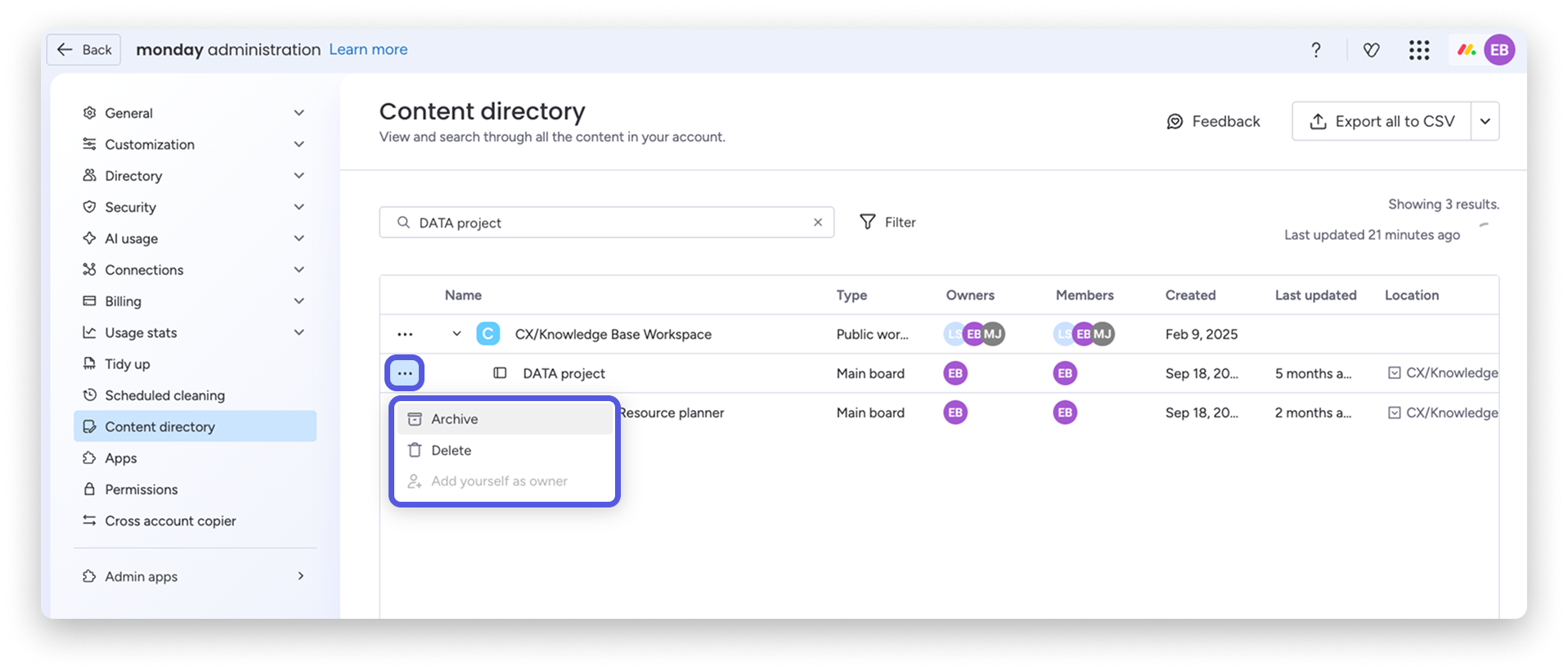Expand the Usage stats section
This screenshot has height=672, width=1568.
point(299,332)
